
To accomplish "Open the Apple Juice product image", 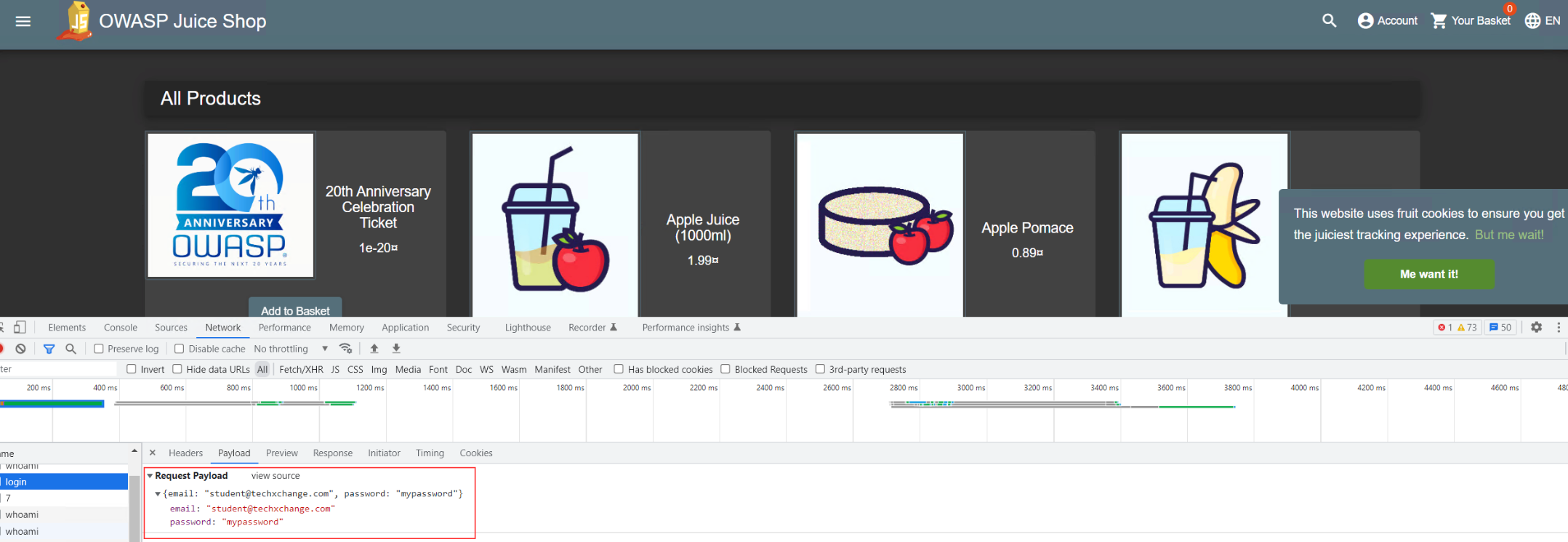I will pyautogui.click(x=555, y=224).
